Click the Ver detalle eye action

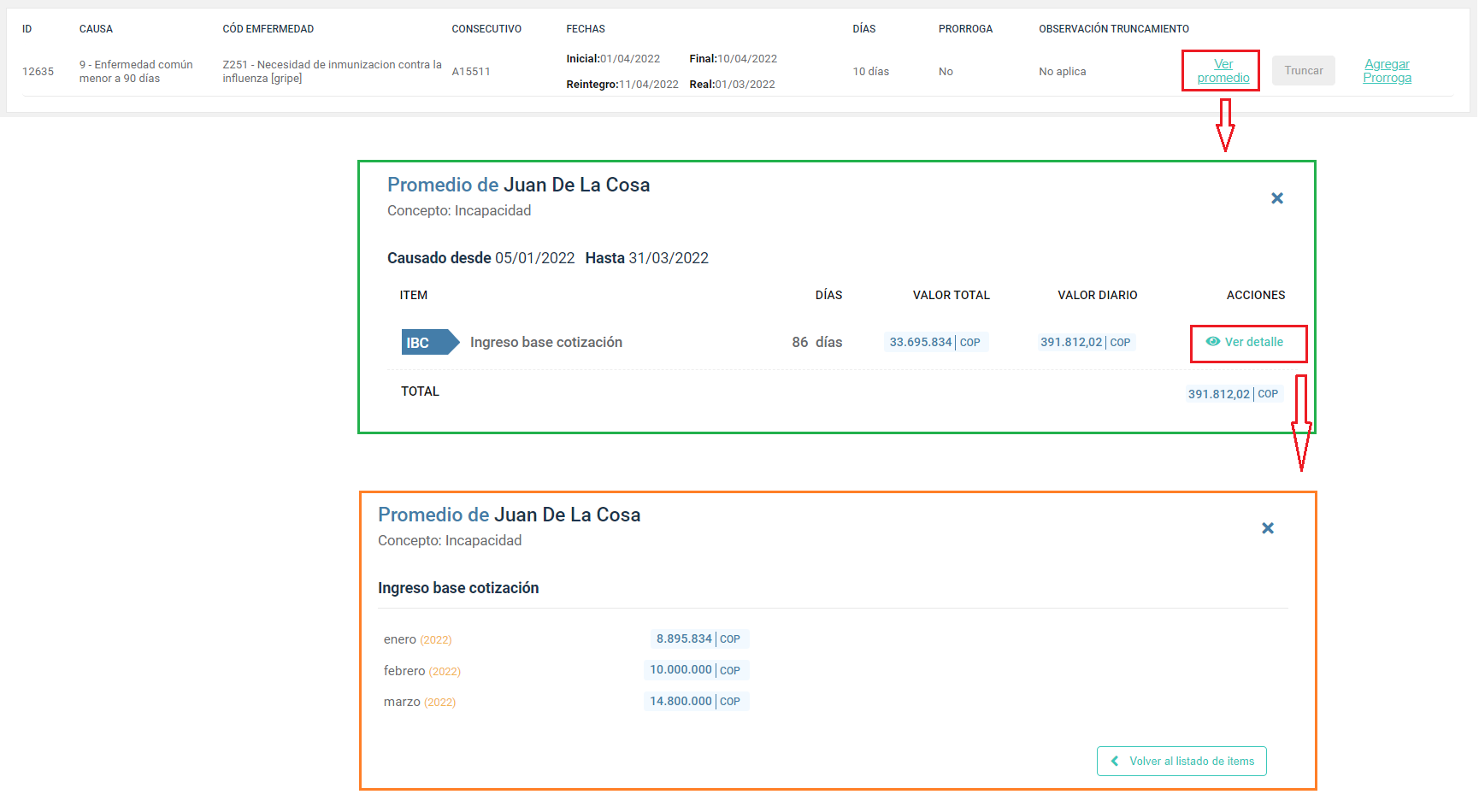click(x=1245, y=342)
